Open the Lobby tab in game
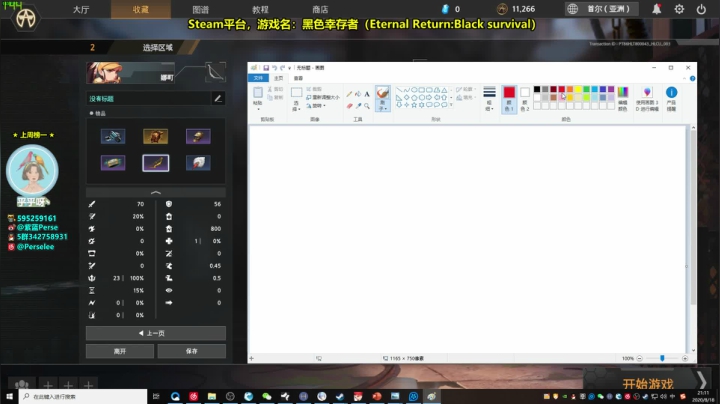The width and height of the screenshot is (720, 404). [81, 9]
